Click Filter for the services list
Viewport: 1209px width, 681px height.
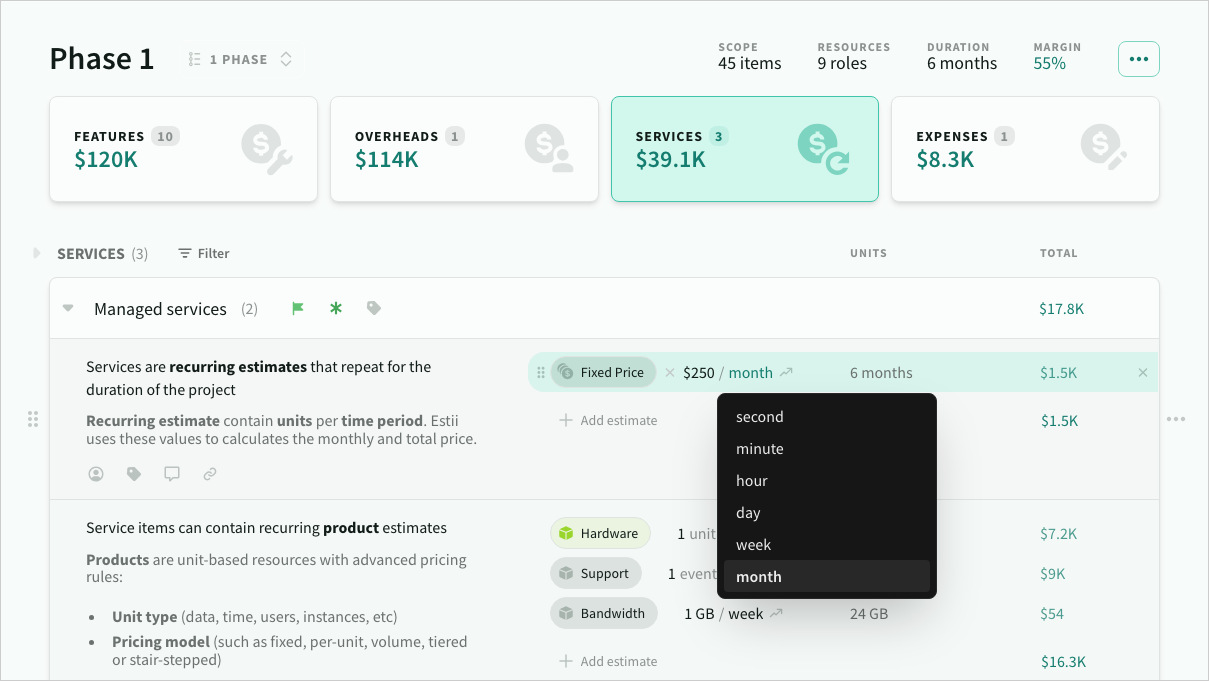(x=204, y=254)
